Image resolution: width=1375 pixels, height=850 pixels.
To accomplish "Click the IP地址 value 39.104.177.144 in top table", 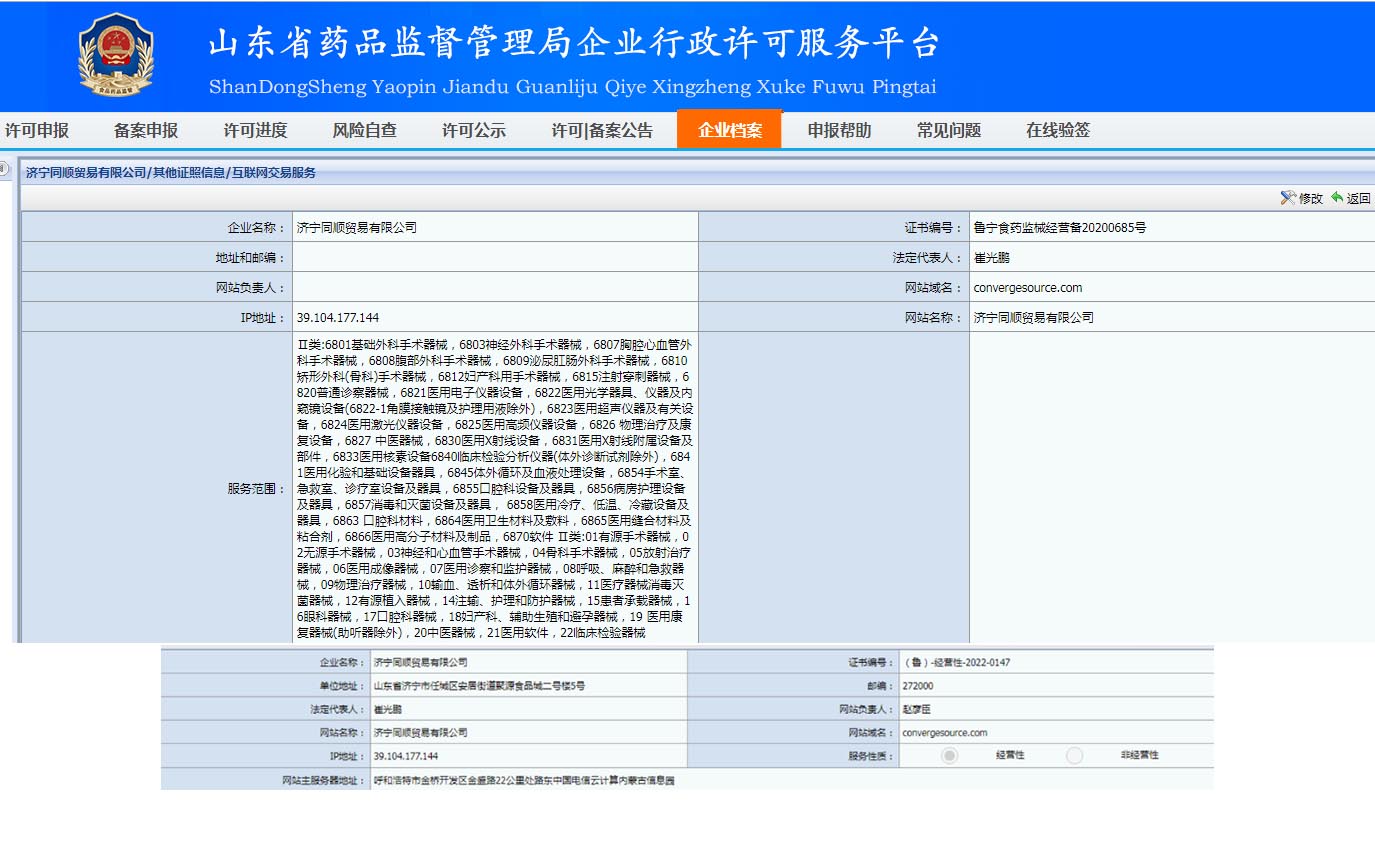I will pyautogui.click(x=338, y=318).
